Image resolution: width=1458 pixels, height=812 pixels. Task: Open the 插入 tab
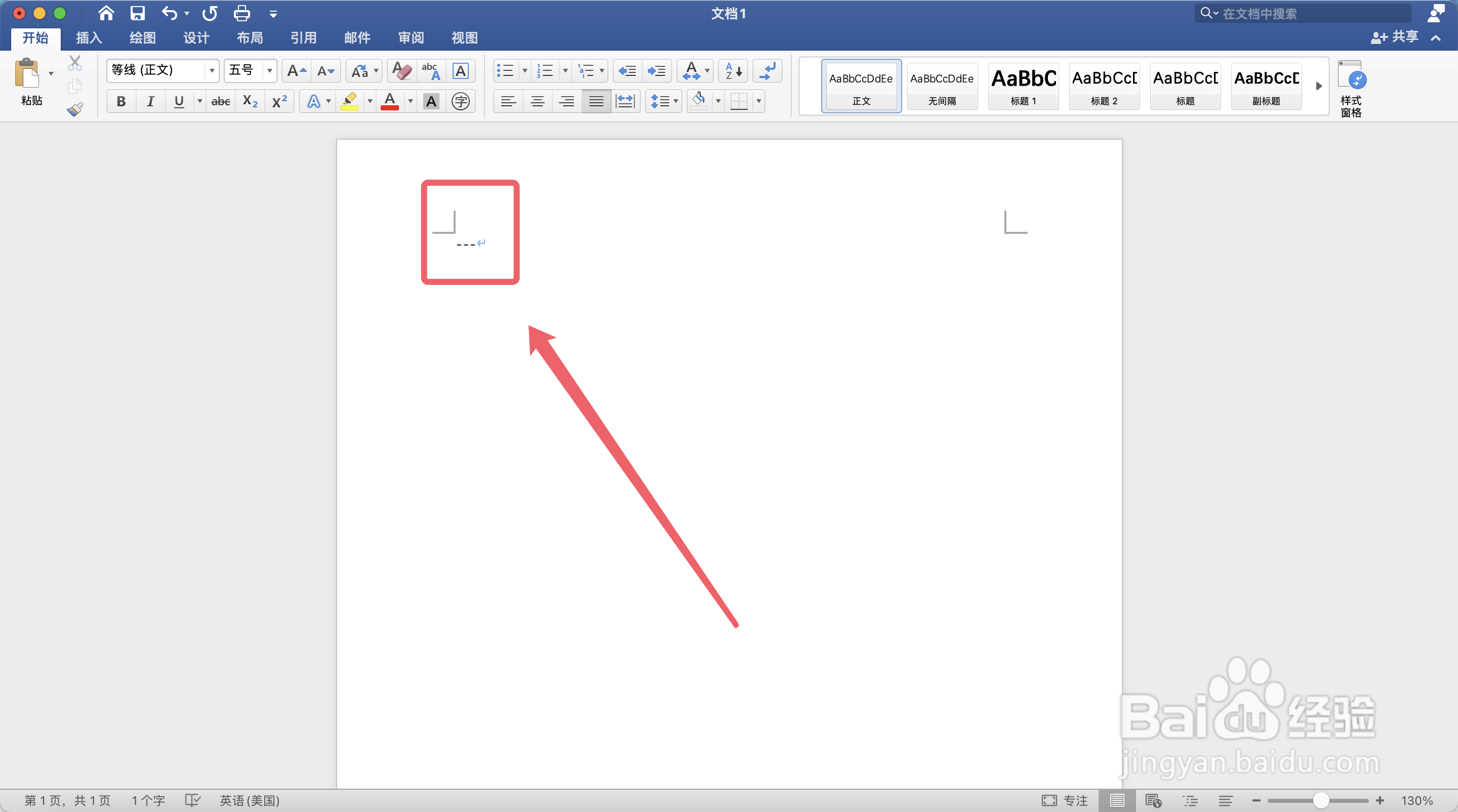pos(89,38)
